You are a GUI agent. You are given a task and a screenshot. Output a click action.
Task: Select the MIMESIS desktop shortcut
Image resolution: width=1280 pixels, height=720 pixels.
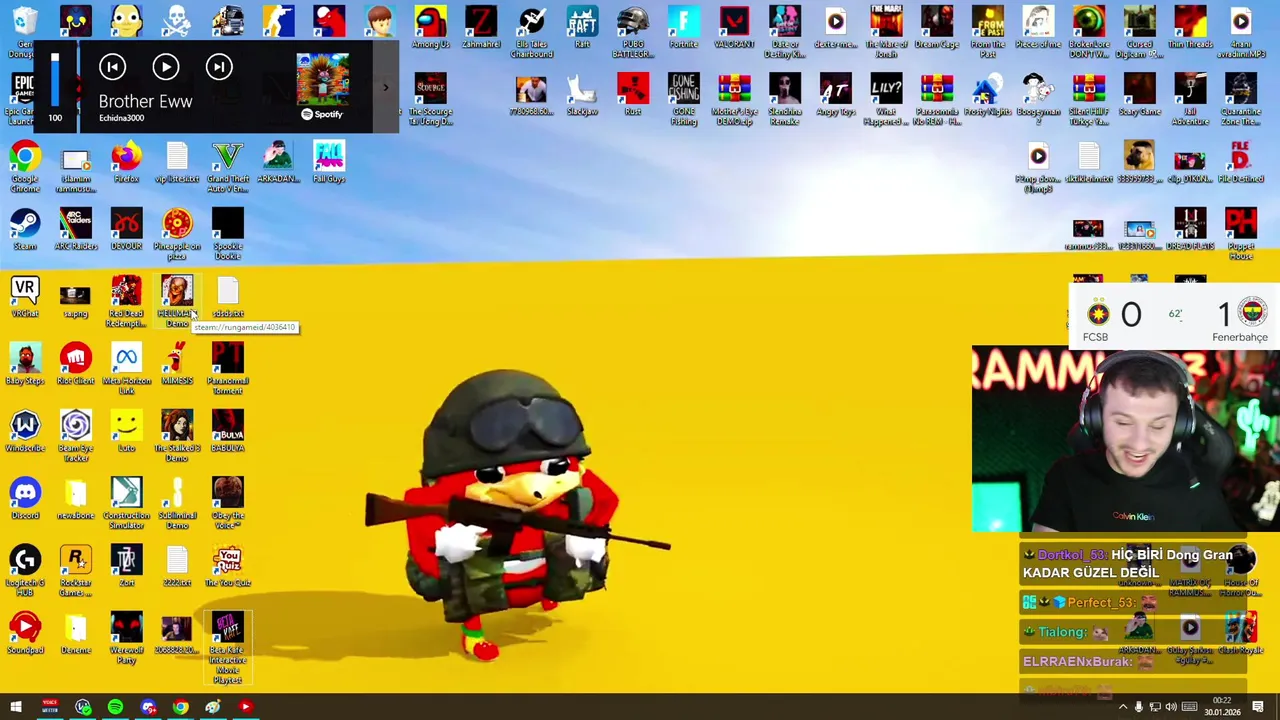coord(177,363)
